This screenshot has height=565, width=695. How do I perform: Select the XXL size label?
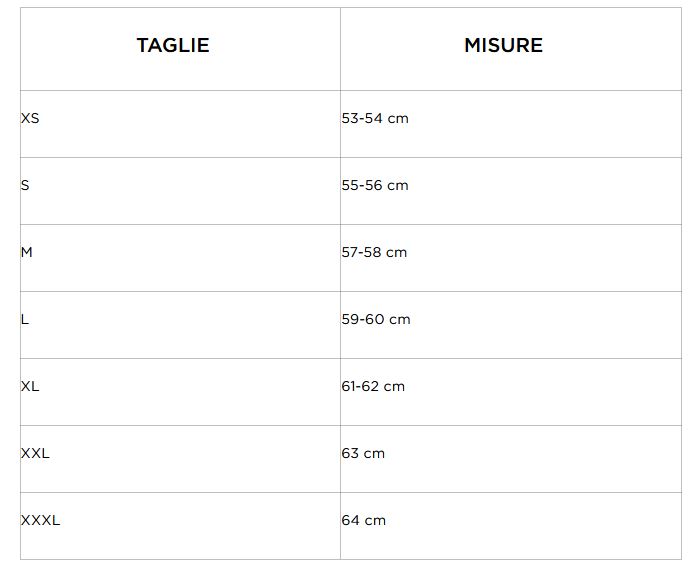35,453
